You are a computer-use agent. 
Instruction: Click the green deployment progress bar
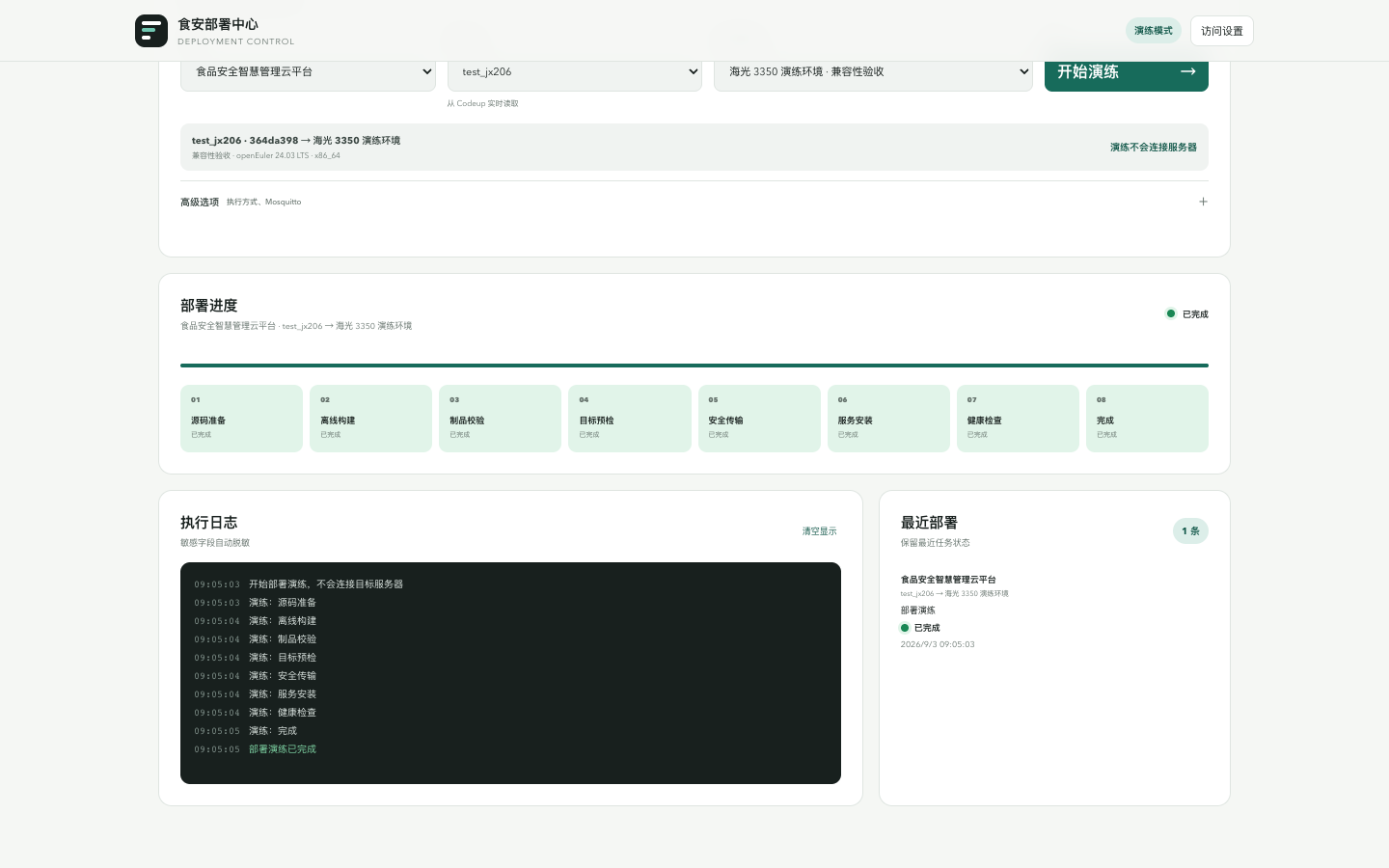pyautogui.click(x=694, y=366)
